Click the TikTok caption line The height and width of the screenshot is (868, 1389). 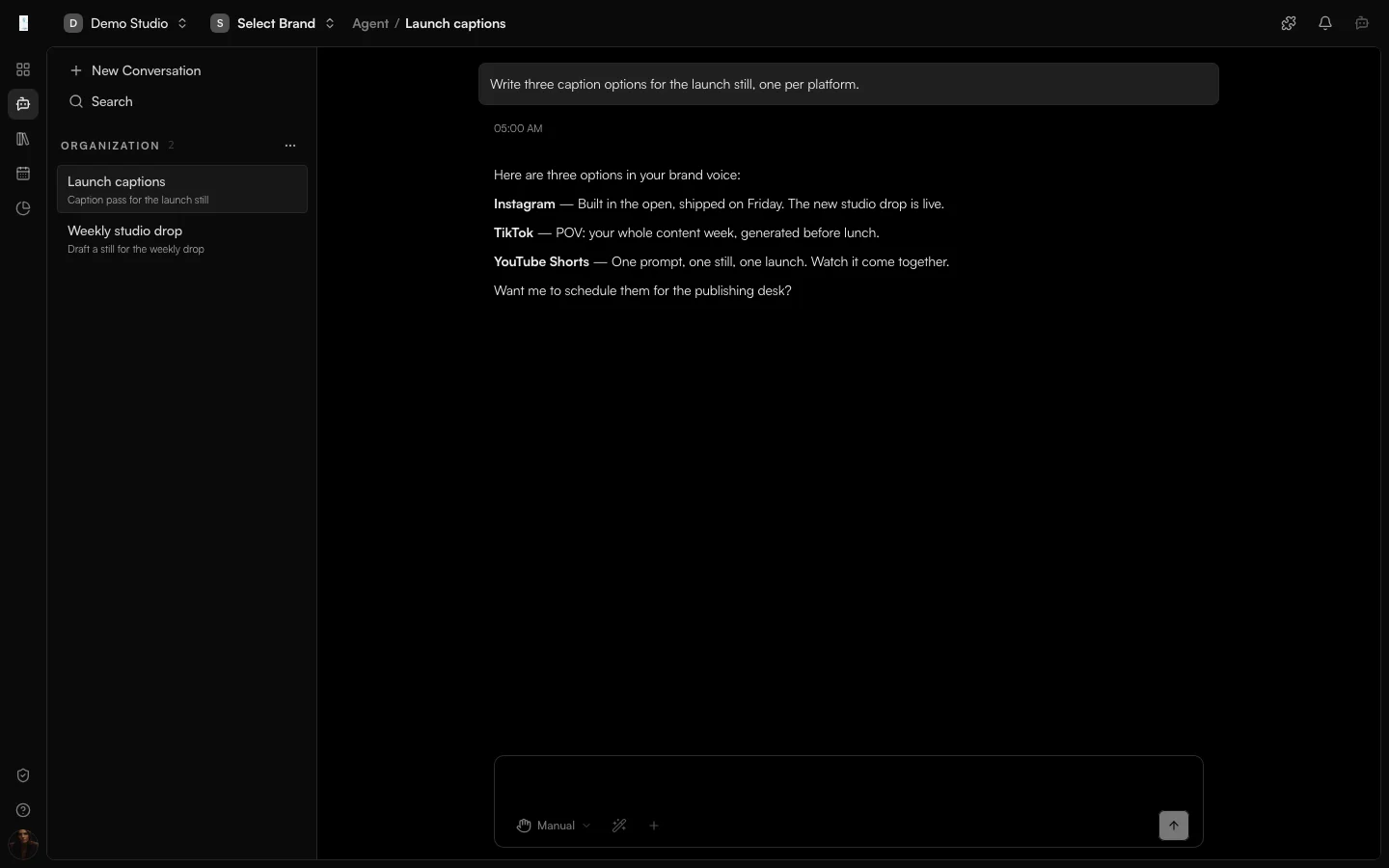(x=687, y=232)
